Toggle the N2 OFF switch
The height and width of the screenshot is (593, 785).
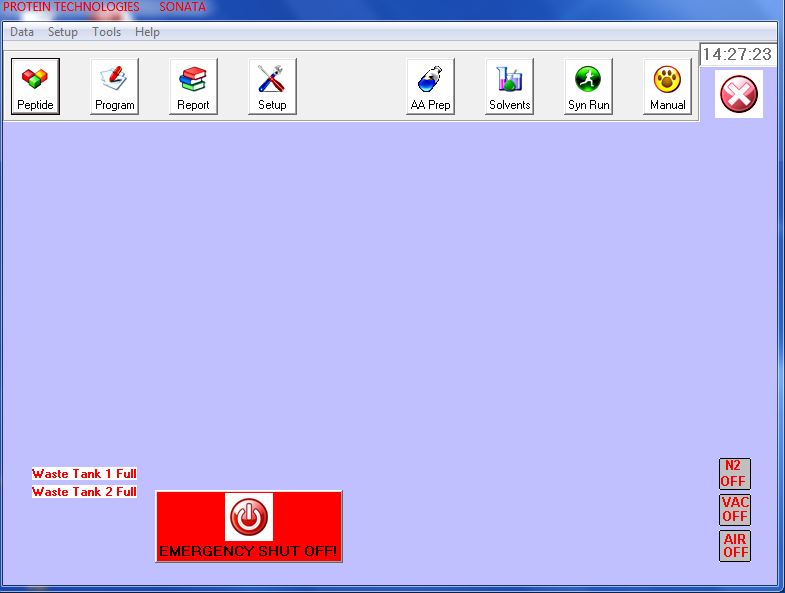(734, 474)
